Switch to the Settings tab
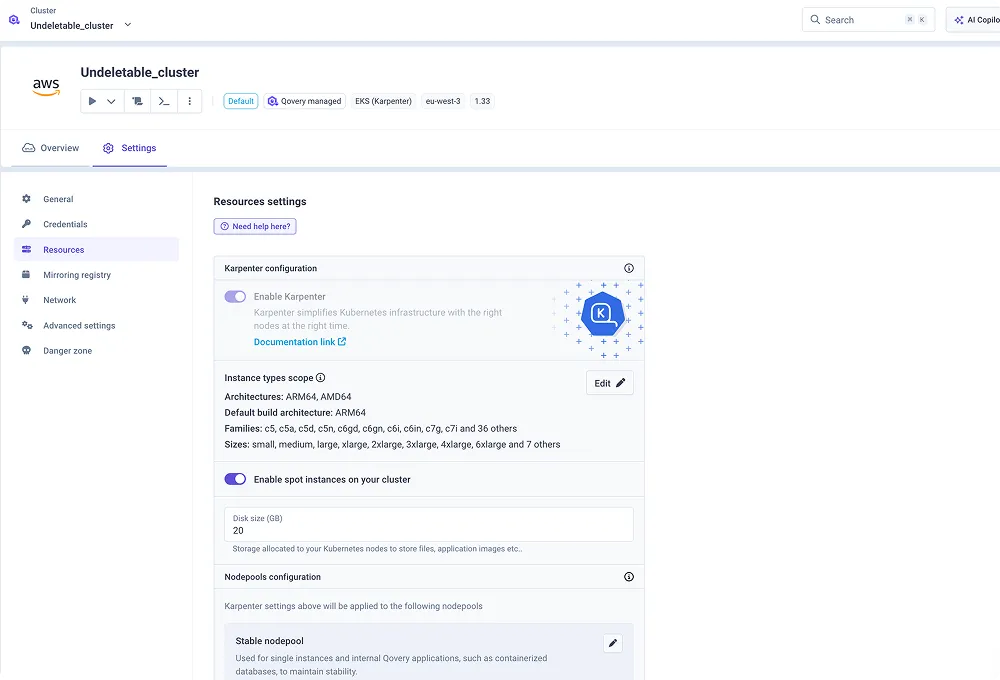The image size is (1000, 680). click(129, 148)
